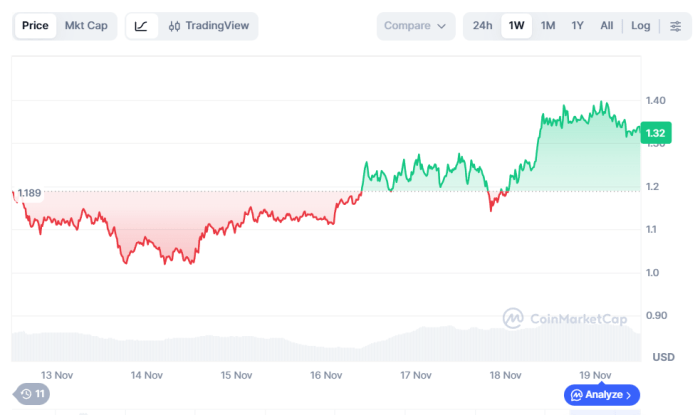Click the Analyze sparkle icon
The image size is (700, 415).
click(577, 395)
